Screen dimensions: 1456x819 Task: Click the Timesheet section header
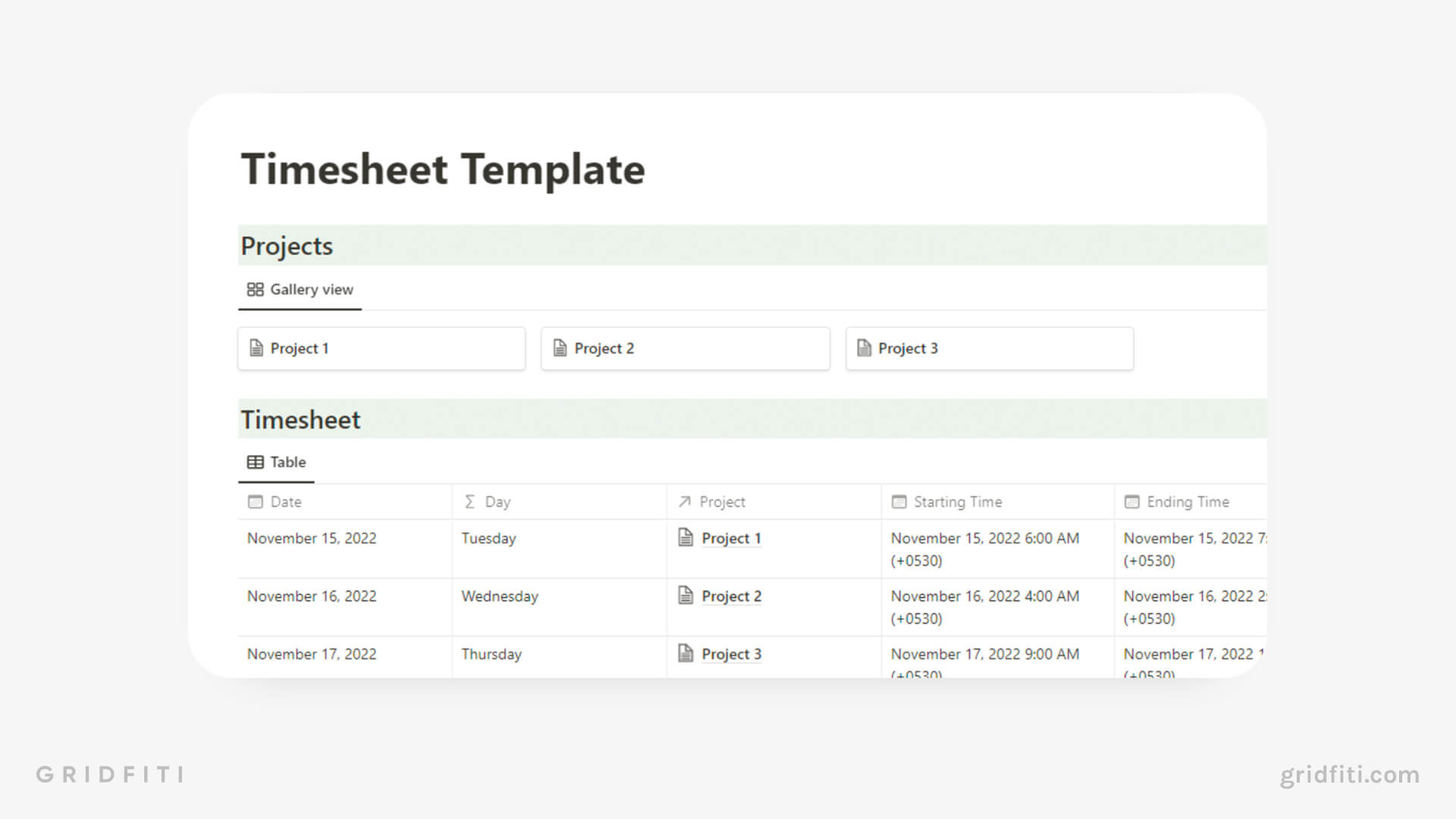[300, 419]
